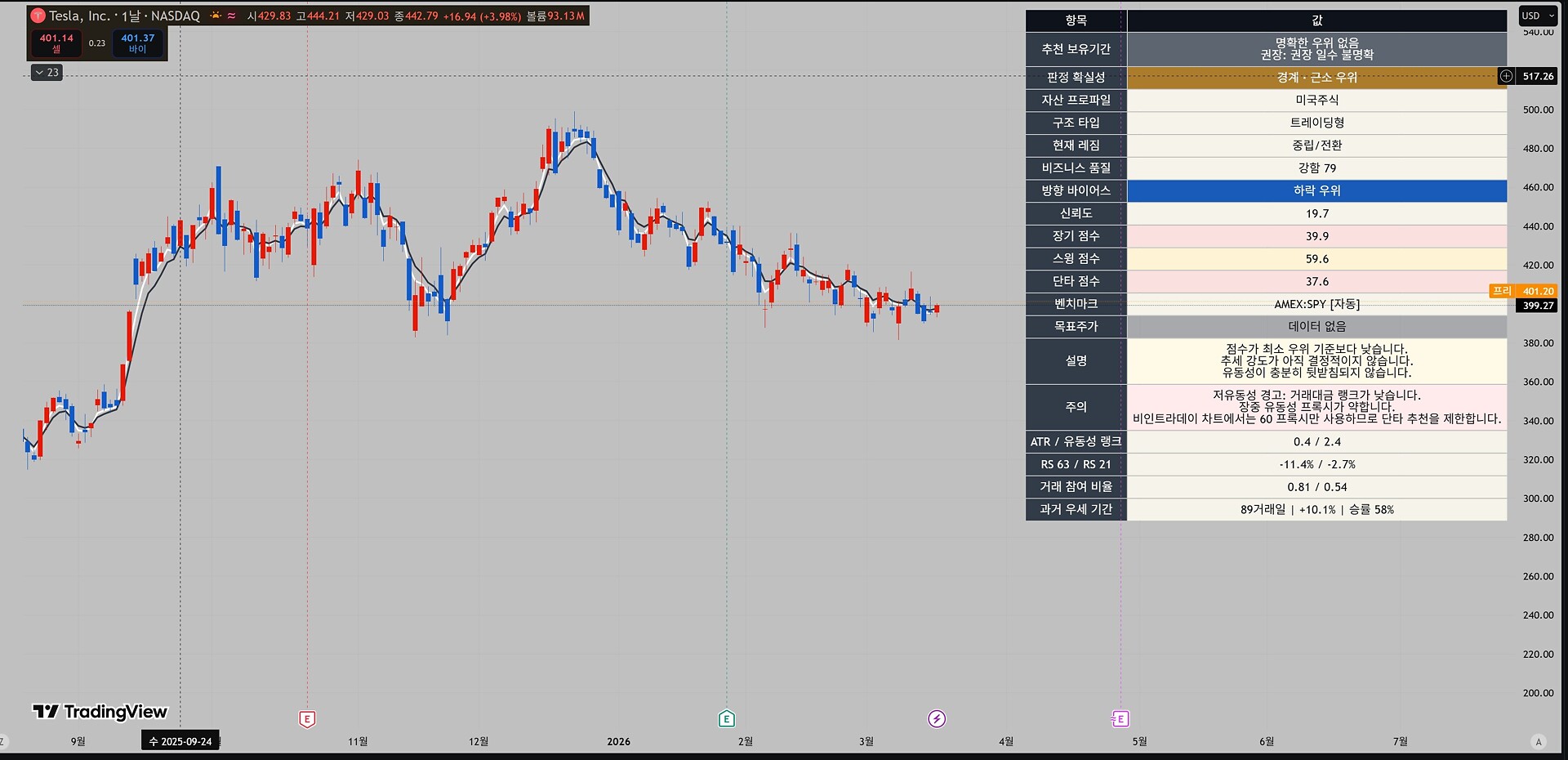Click the 벤치마크 row label

point(1076,304)
